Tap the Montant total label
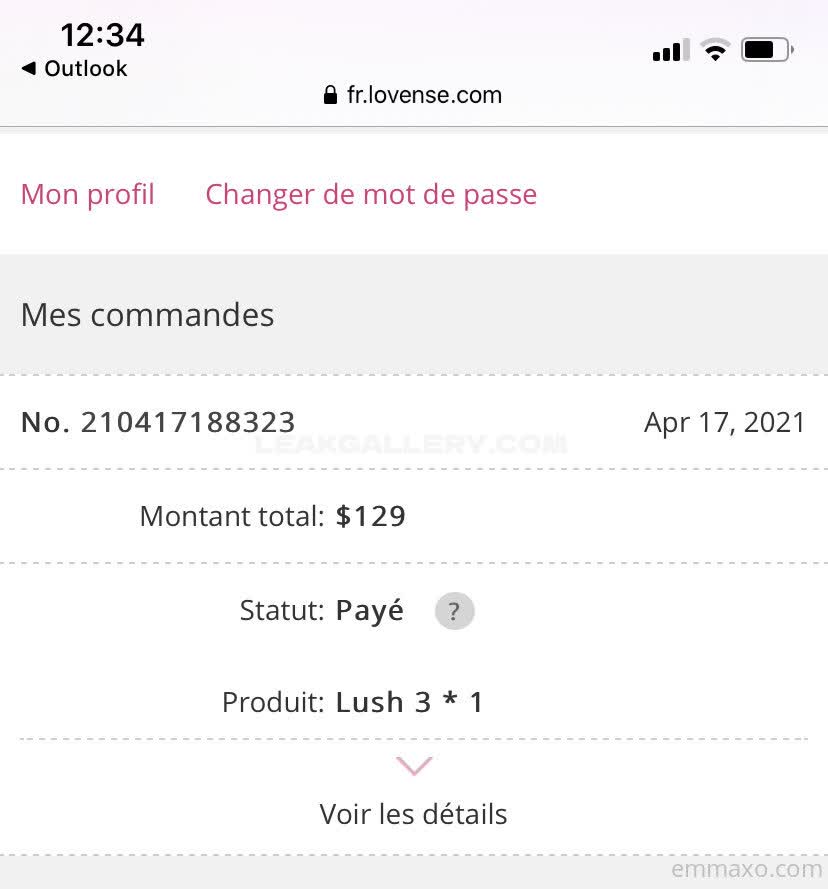Screen dimensions: 828x889 point(232,516)
